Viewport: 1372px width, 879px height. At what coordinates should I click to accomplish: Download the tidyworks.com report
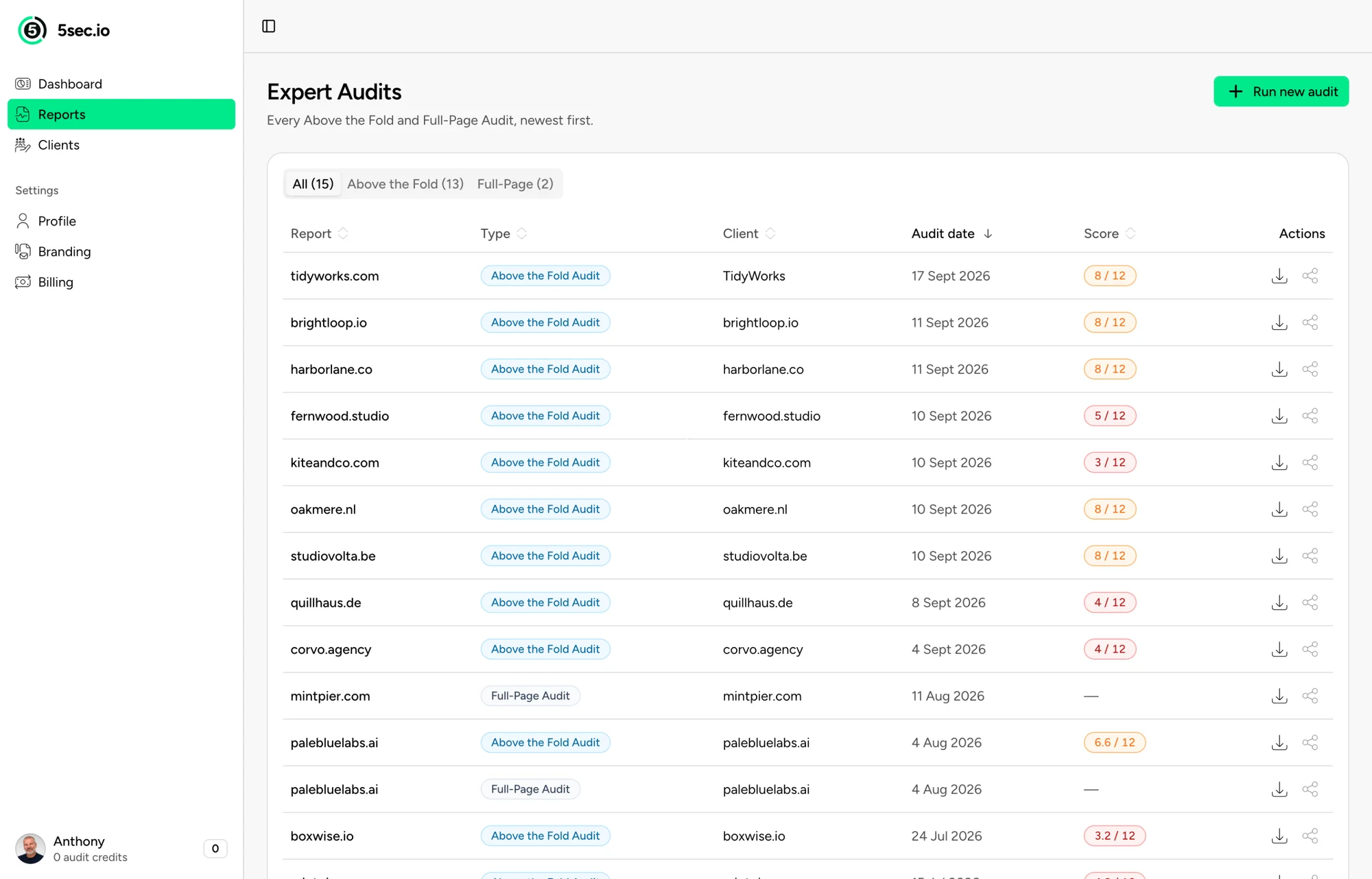click(x=1279, y=276)
